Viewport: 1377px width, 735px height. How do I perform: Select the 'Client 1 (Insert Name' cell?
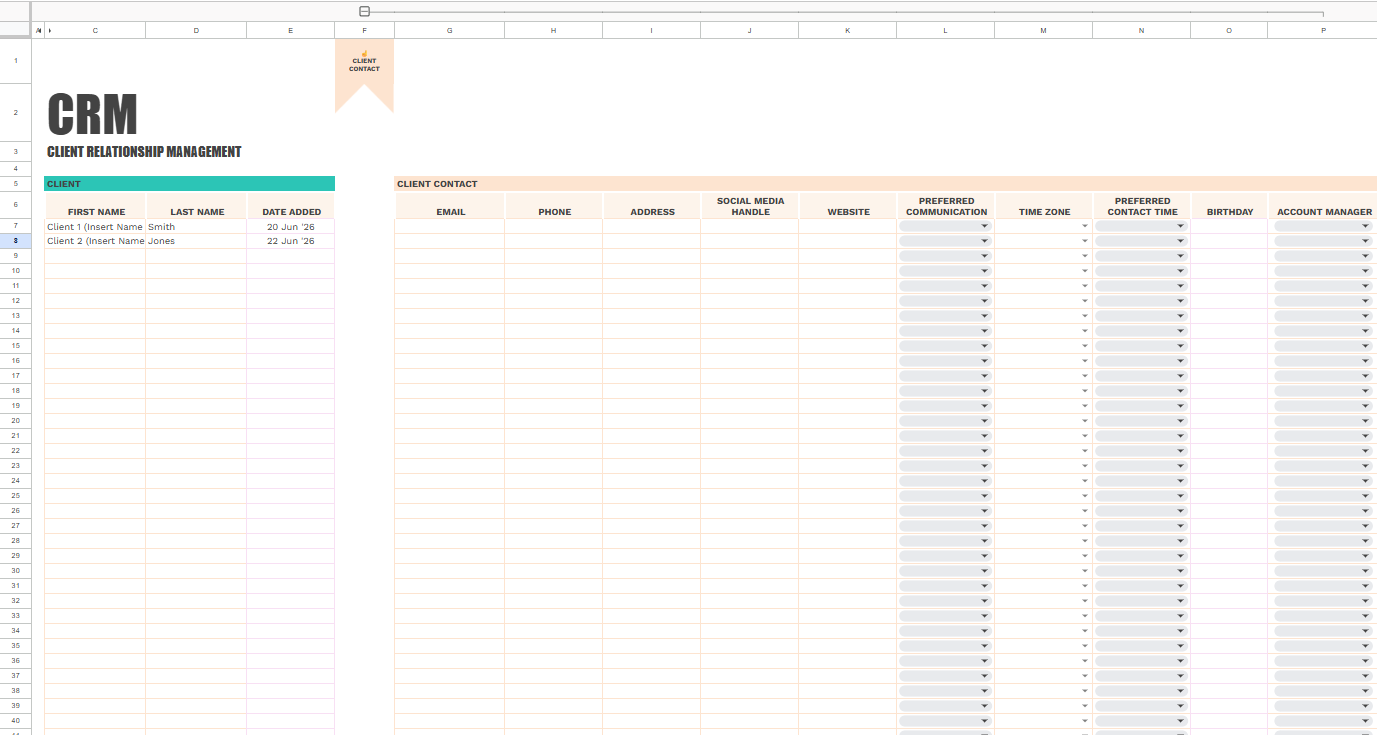pyautogui.click(x=95, y=227)
